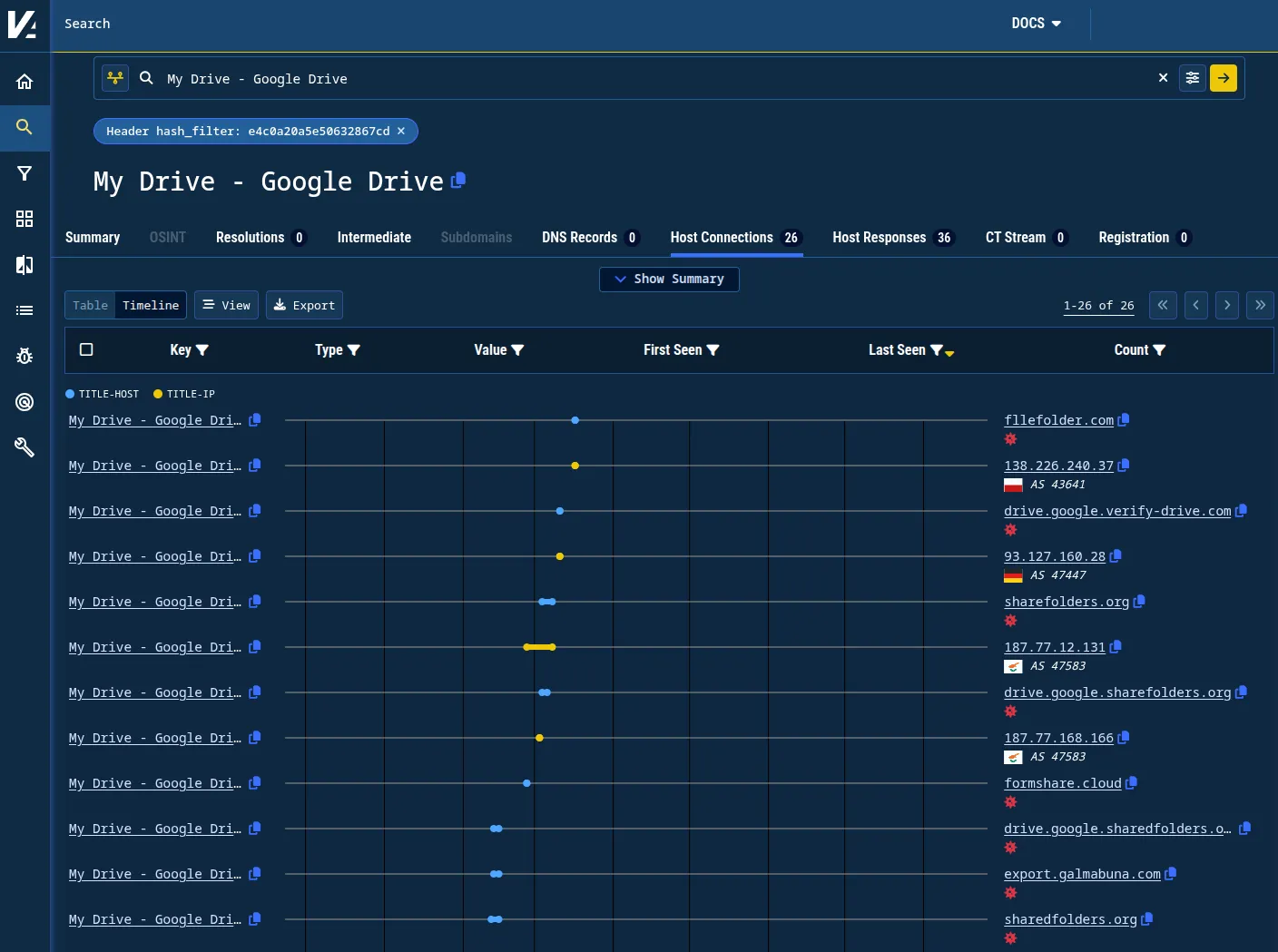Open drive.google.sharefolders.org link
The width and height of the screenshot is (1278, 952).
click(x=1117, y=692)
